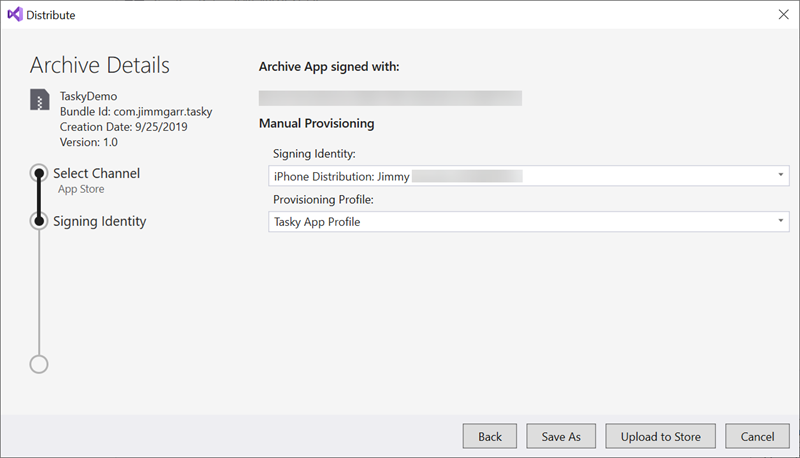The height and width of the screenshot is (458, 800).
Task: Select the Signing Identity step label
Action: point(99,221)
